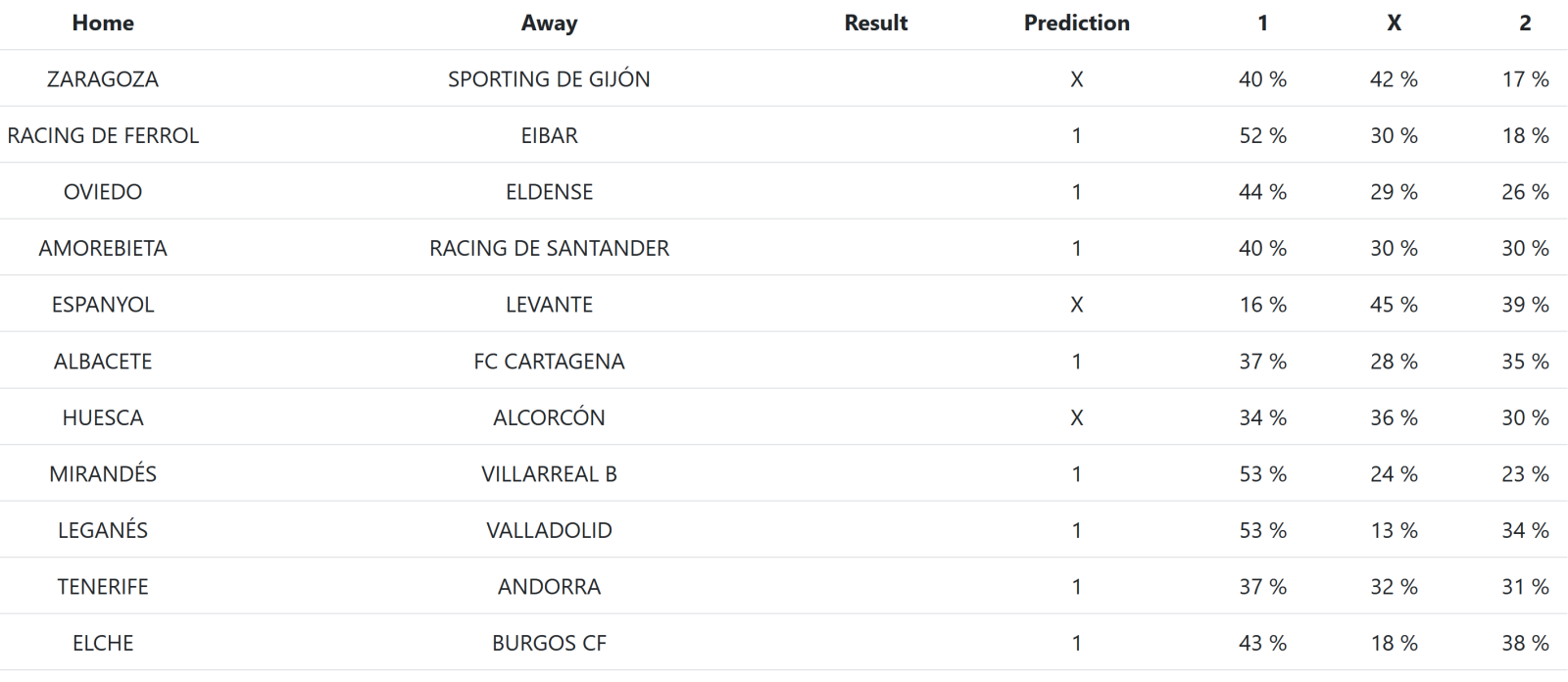Select the RACING DE SANTANDER cell
This screenshot has height=682, width=1568.
pyautogui.click(x=549, y=249)
